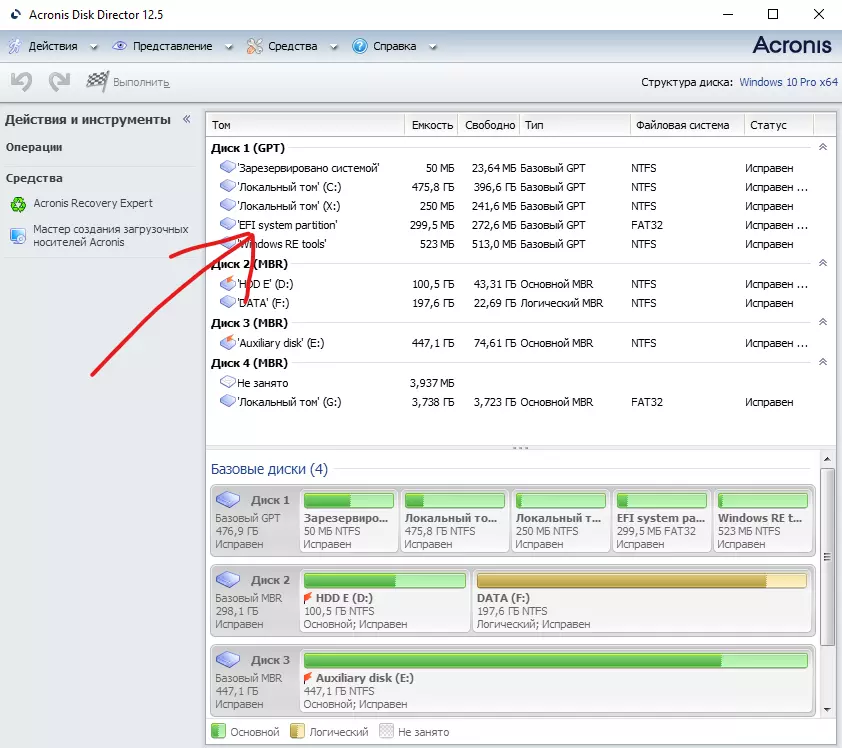
Task: Select the HDD E (D:) partition block
Action: point(384,601)
